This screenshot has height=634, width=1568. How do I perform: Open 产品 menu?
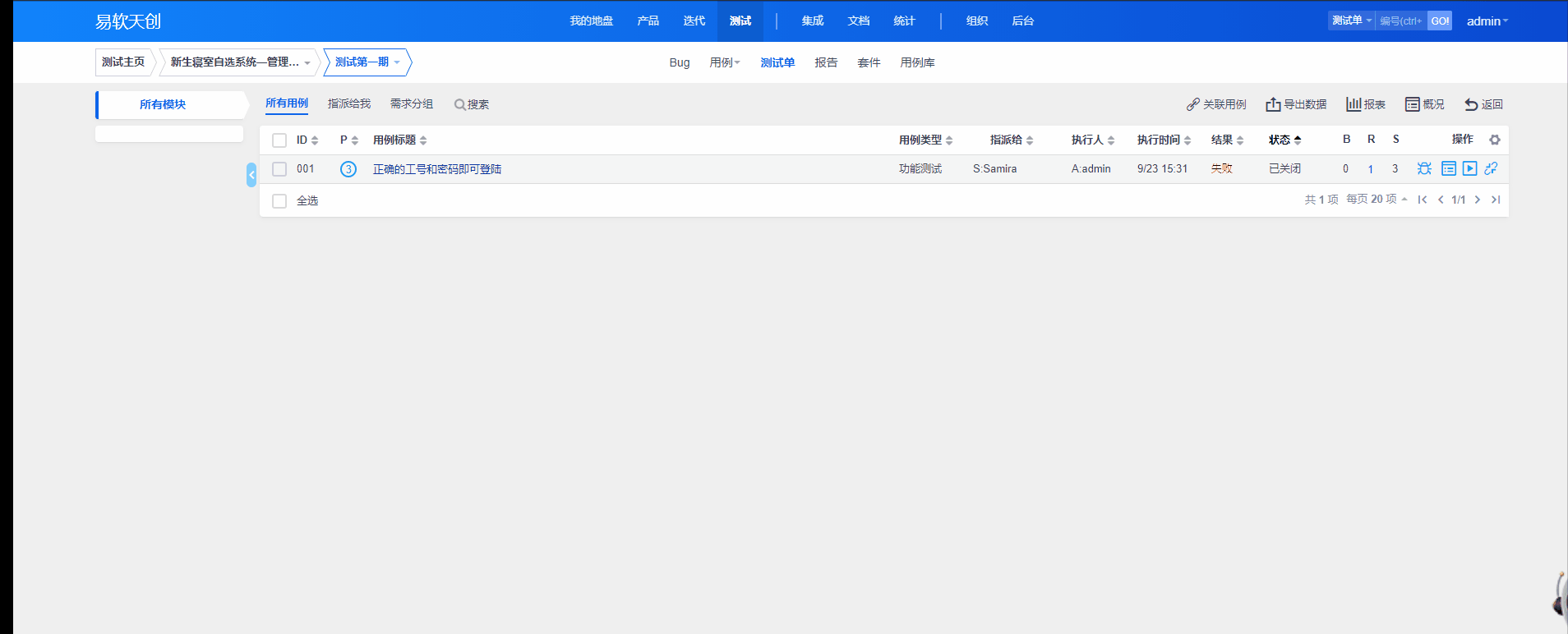coord(648,21)
